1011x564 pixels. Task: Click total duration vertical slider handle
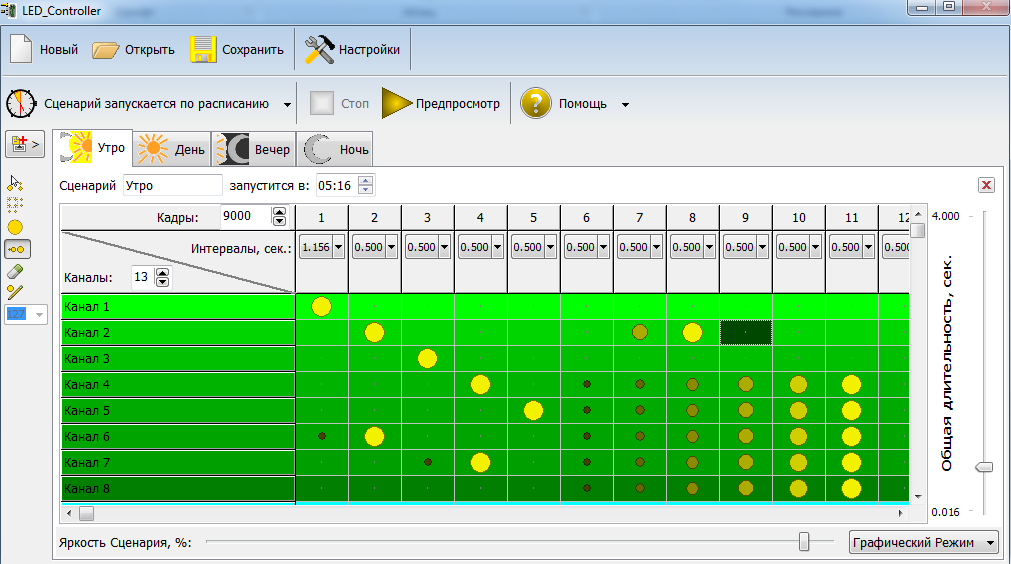pos(984,467)
